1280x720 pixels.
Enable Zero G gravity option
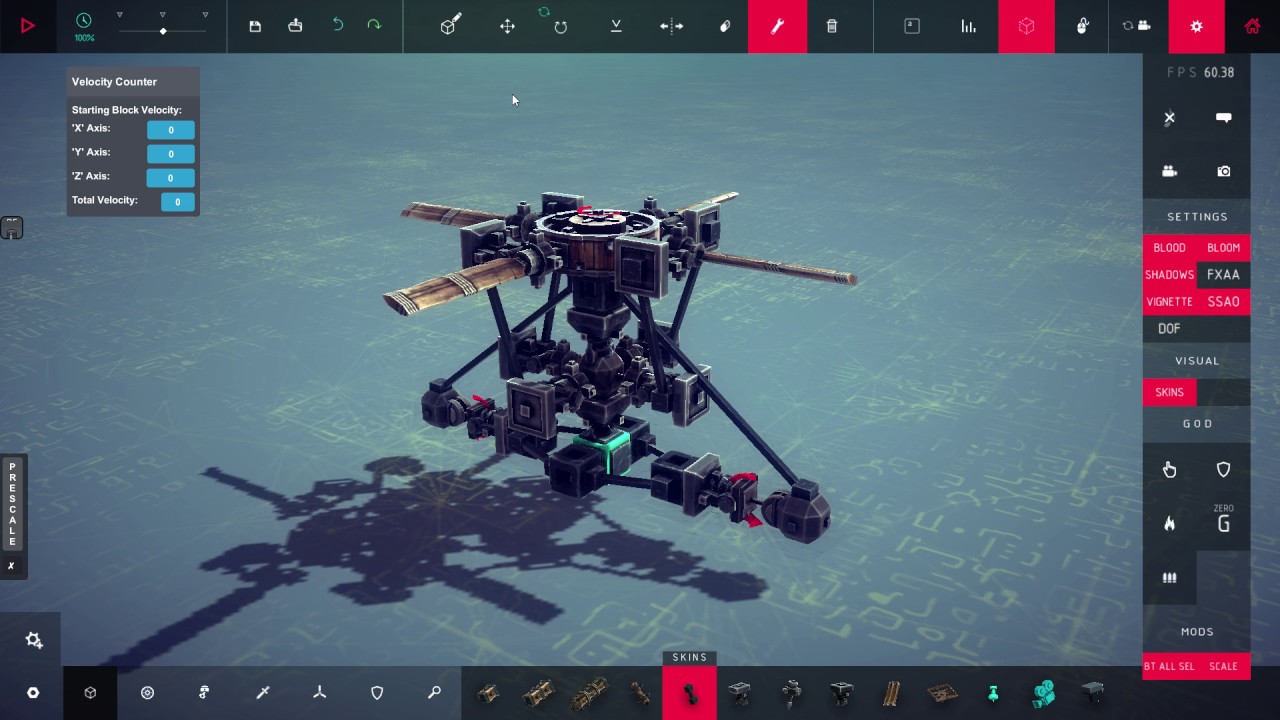coord(1223,521)
